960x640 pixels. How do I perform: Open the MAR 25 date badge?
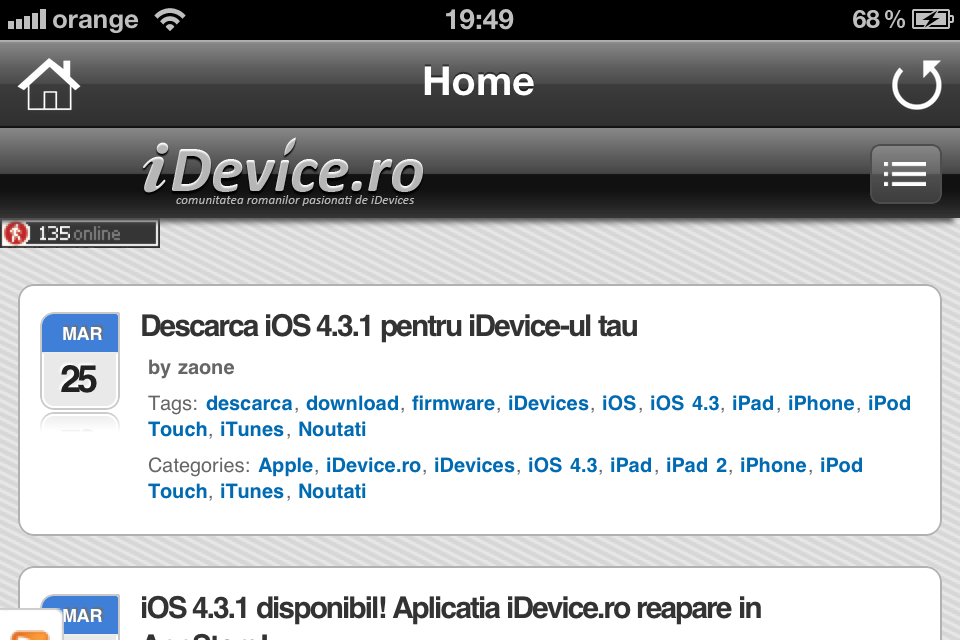pyautogui.click(x=80, y=361)
